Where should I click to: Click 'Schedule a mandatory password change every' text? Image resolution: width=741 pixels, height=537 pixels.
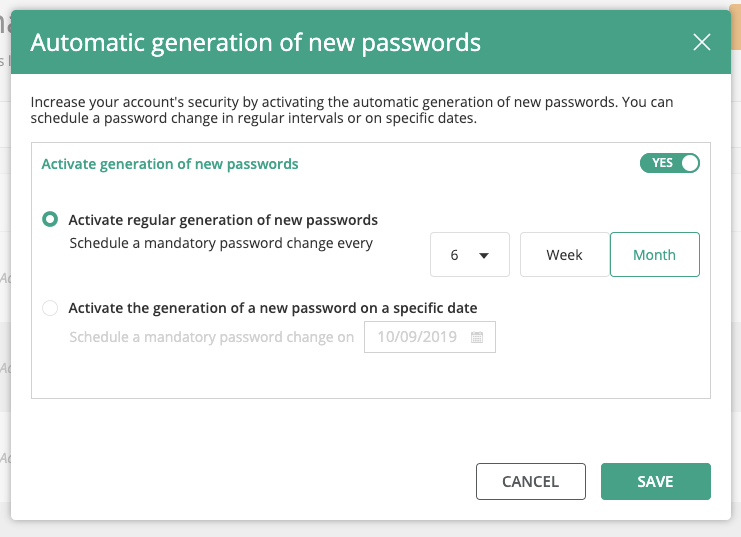coord(221,243)
